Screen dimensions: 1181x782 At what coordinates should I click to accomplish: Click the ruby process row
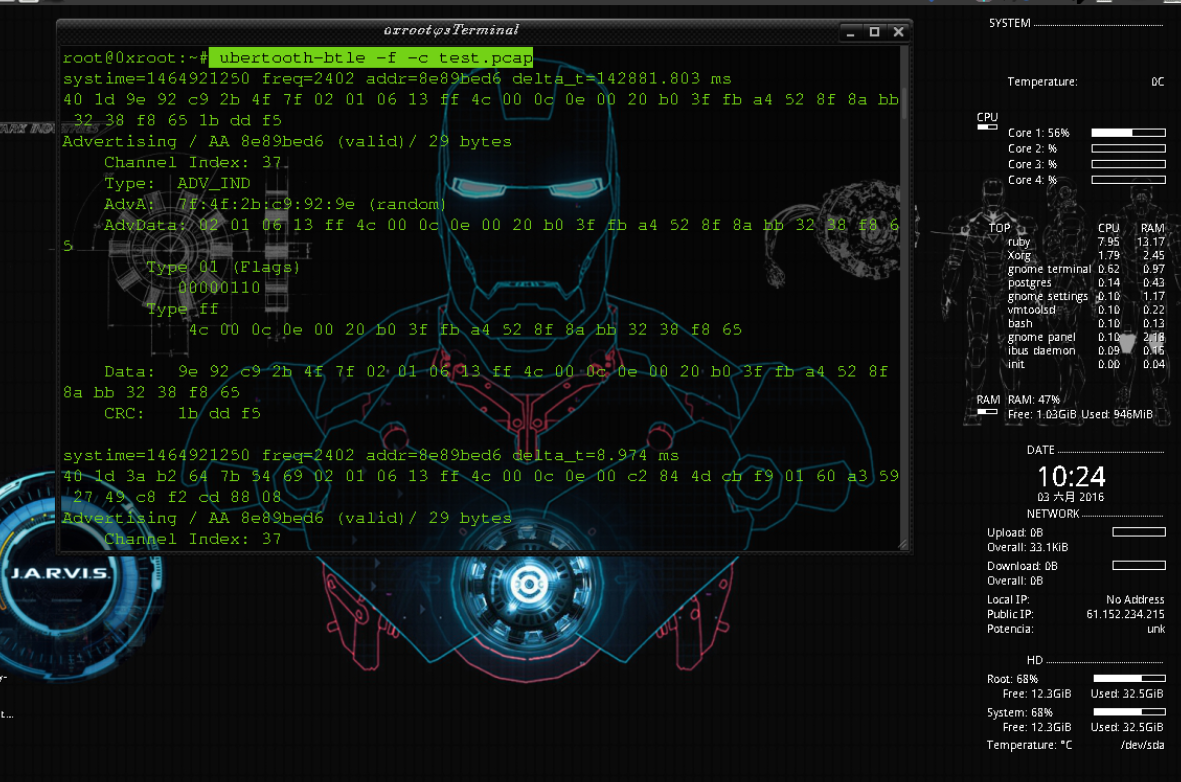(x=1086, y=242)
